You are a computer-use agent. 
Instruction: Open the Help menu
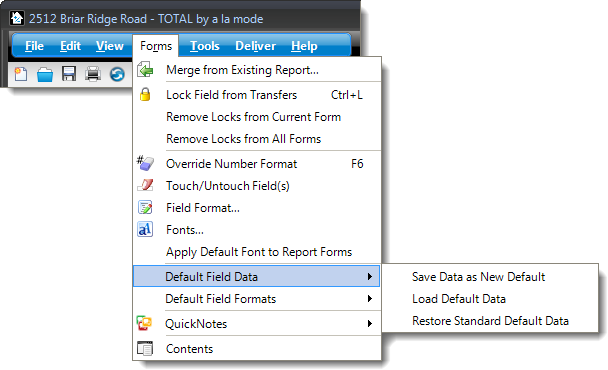point(304,46)
